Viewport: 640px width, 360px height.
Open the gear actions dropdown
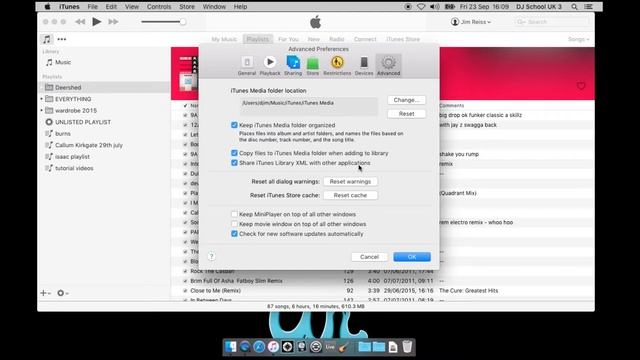pos(62,293)
